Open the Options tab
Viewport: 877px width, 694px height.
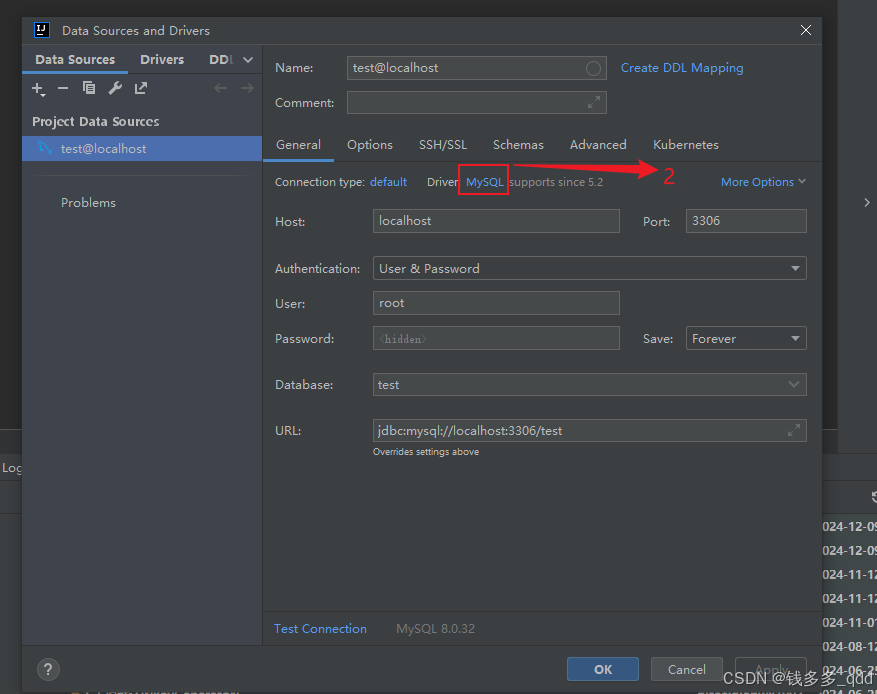370,145
